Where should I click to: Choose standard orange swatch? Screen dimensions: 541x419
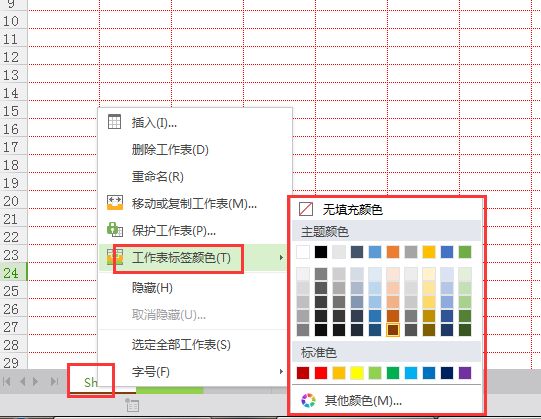[339, 373]
